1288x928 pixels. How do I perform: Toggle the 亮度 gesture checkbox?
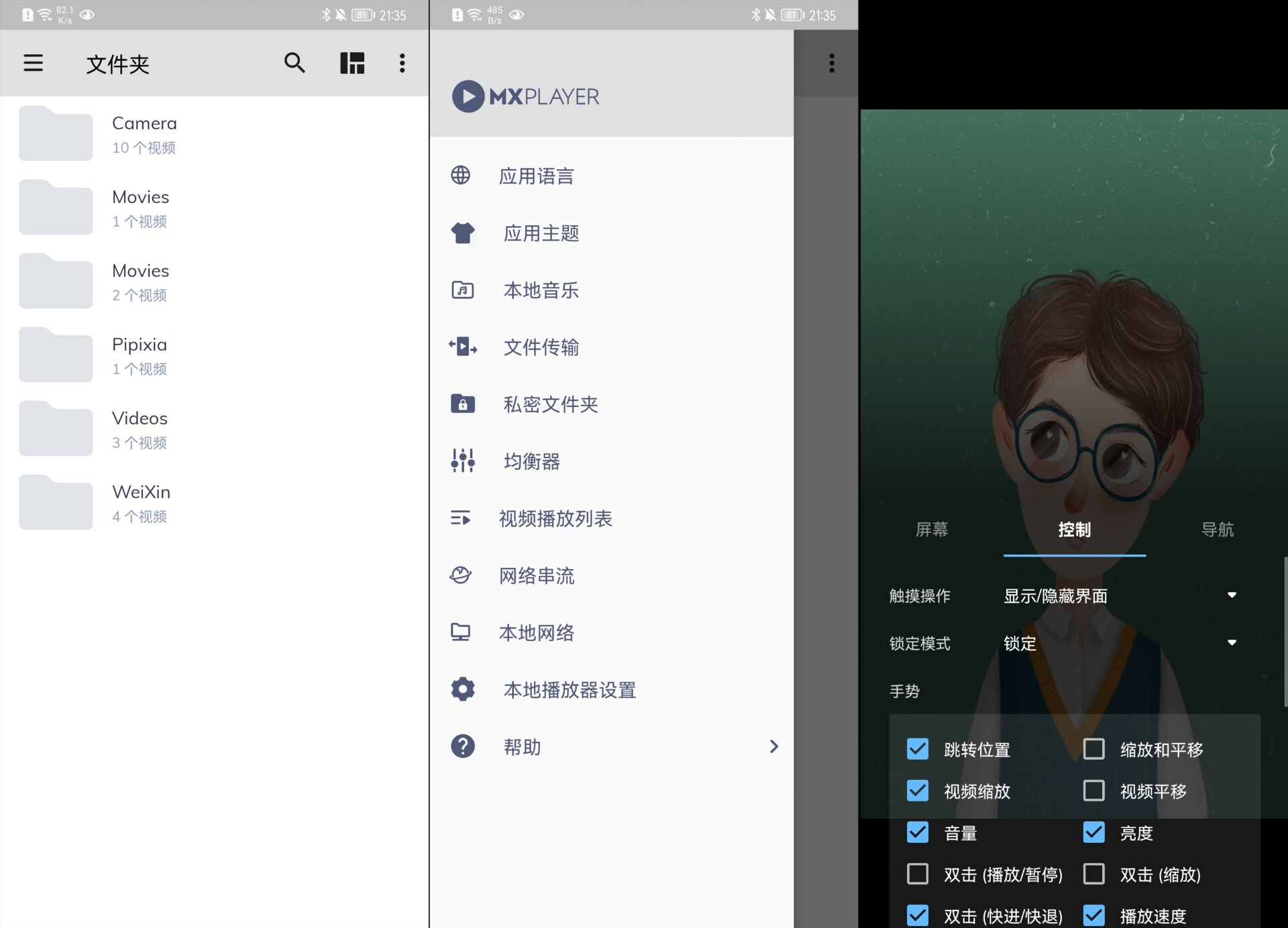click(x=1094, y=832)
